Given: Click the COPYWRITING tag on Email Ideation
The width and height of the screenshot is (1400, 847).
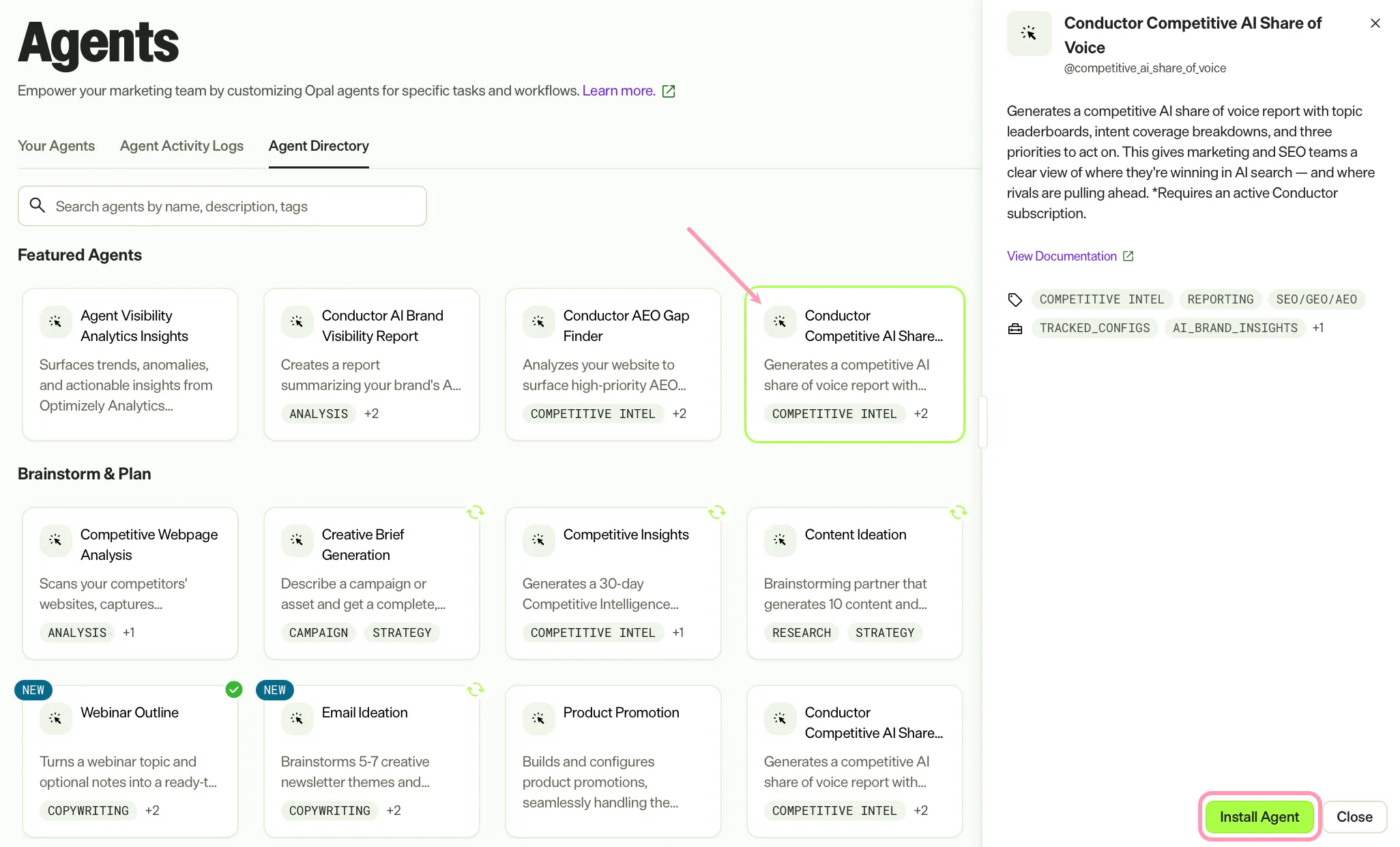Looking at the screenshot, I should (x=330, y=811).
